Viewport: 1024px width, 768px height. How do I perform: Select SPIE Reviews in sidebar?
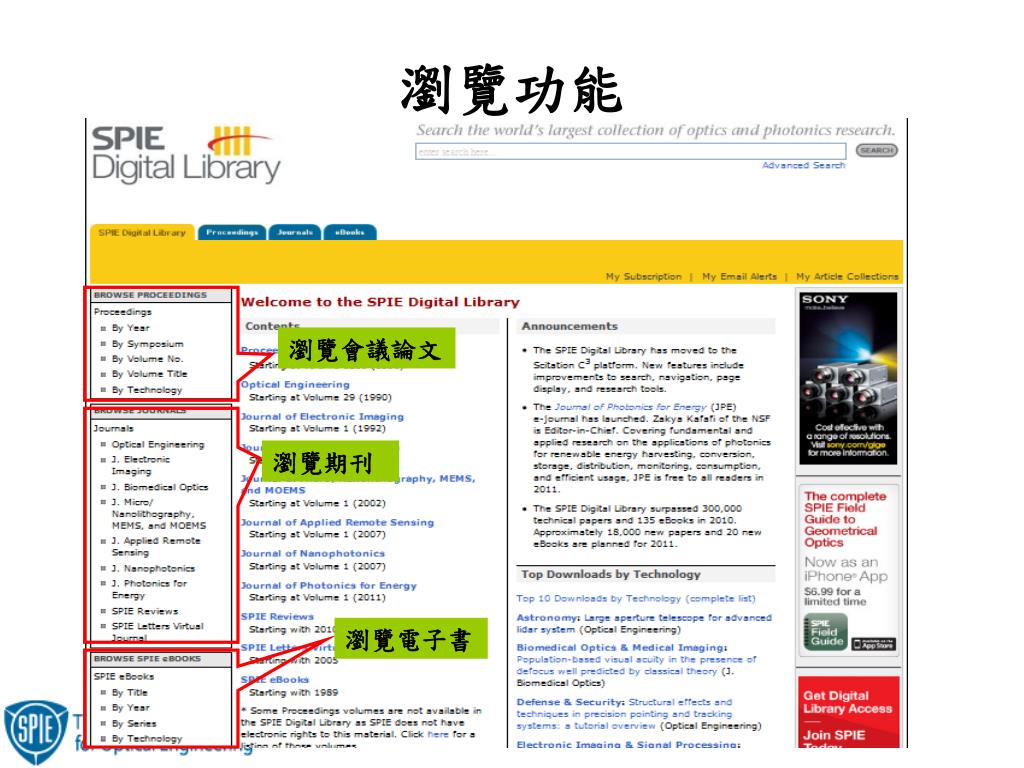(x=145, y=611)
